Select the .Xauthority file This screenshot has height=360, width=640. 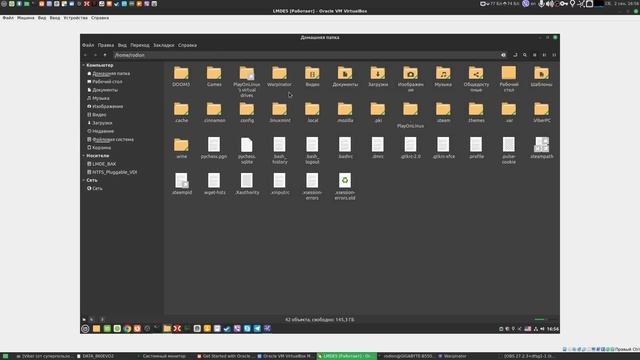(247, 184)
